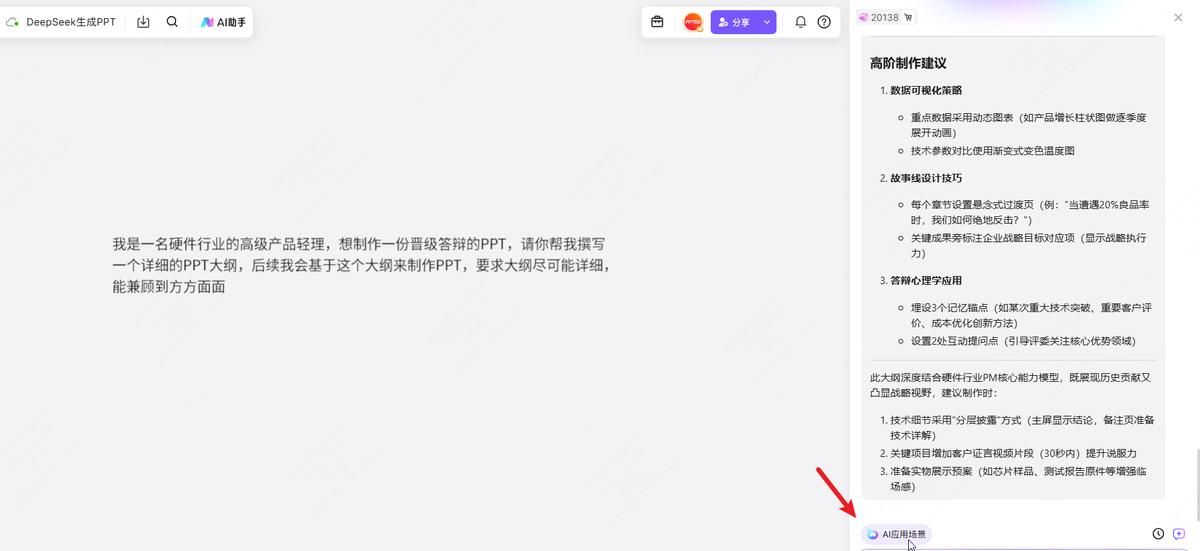Click the 答辩心理学应用 list item
This screenshot has width=1200, height=551.
pos(926,280)
